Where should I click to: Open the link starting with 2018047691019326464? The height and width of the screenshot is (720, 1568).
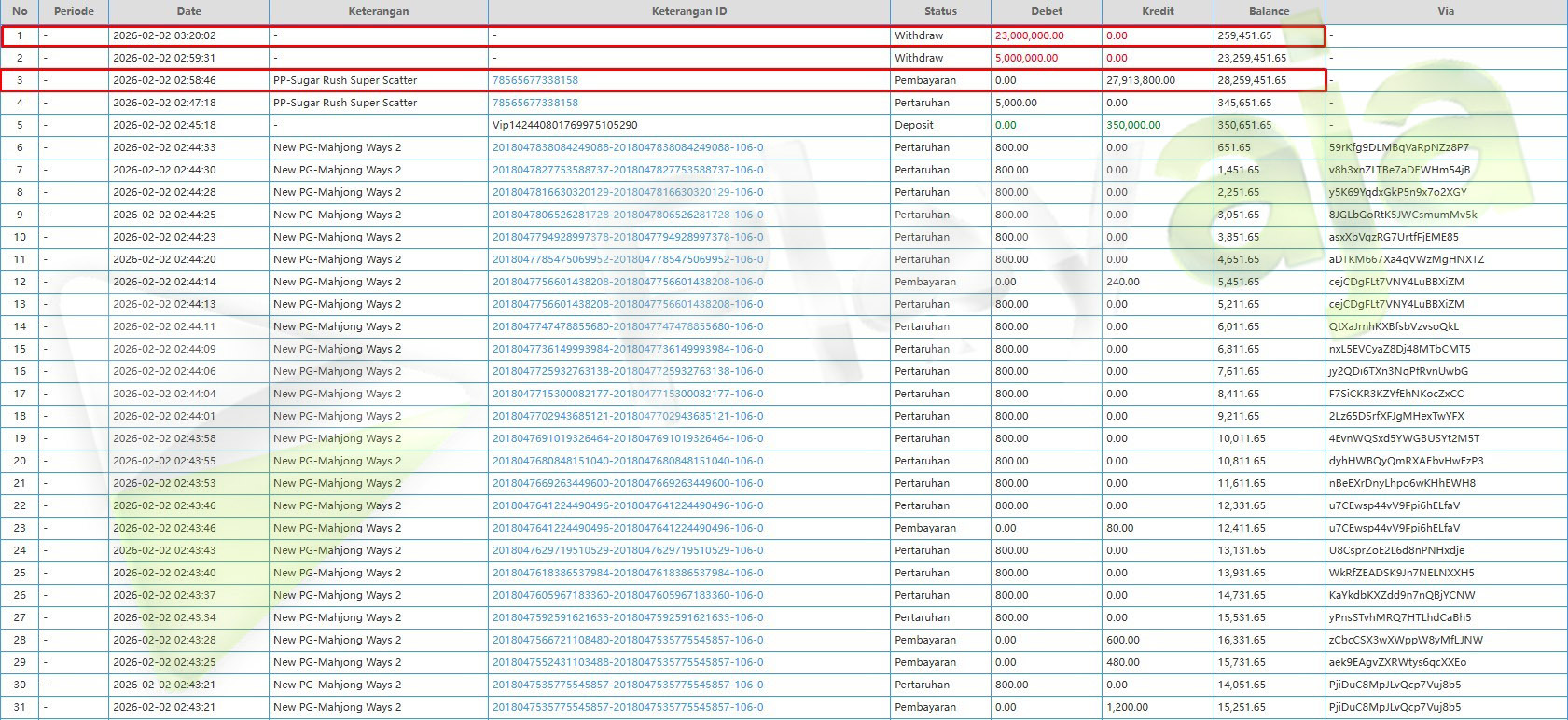point(627,438)
